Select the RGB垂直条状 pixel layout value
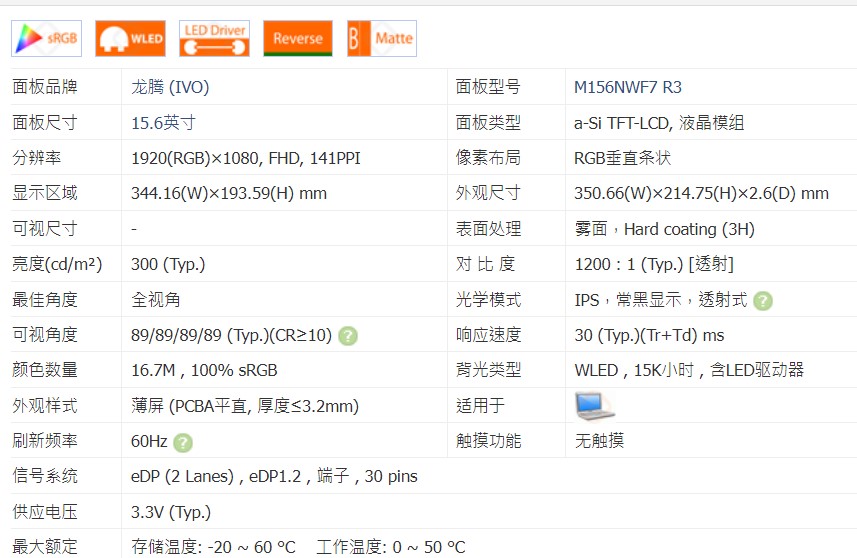This screenshot has width=857, height=558. pos(622,158)
